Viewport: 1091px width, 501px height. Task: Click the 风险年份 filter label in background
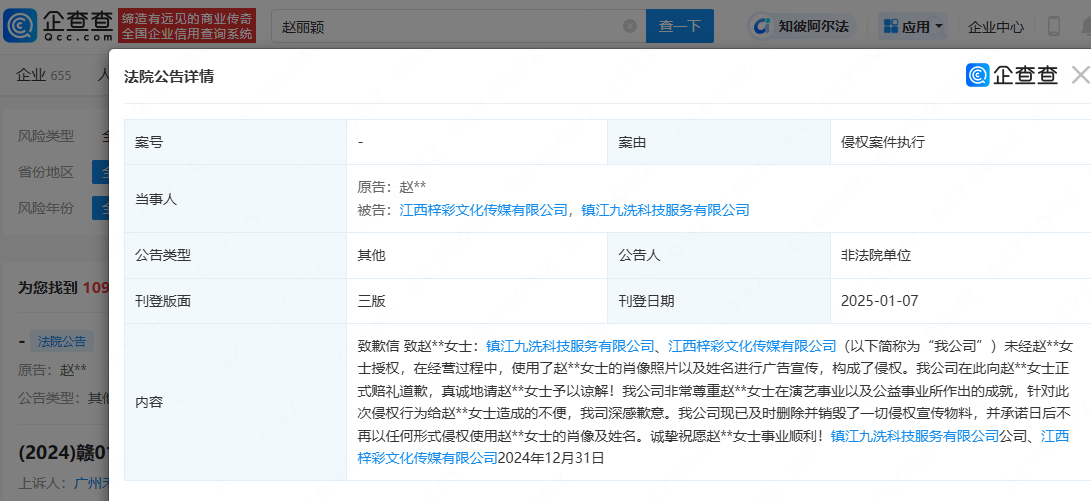point(46,207)
